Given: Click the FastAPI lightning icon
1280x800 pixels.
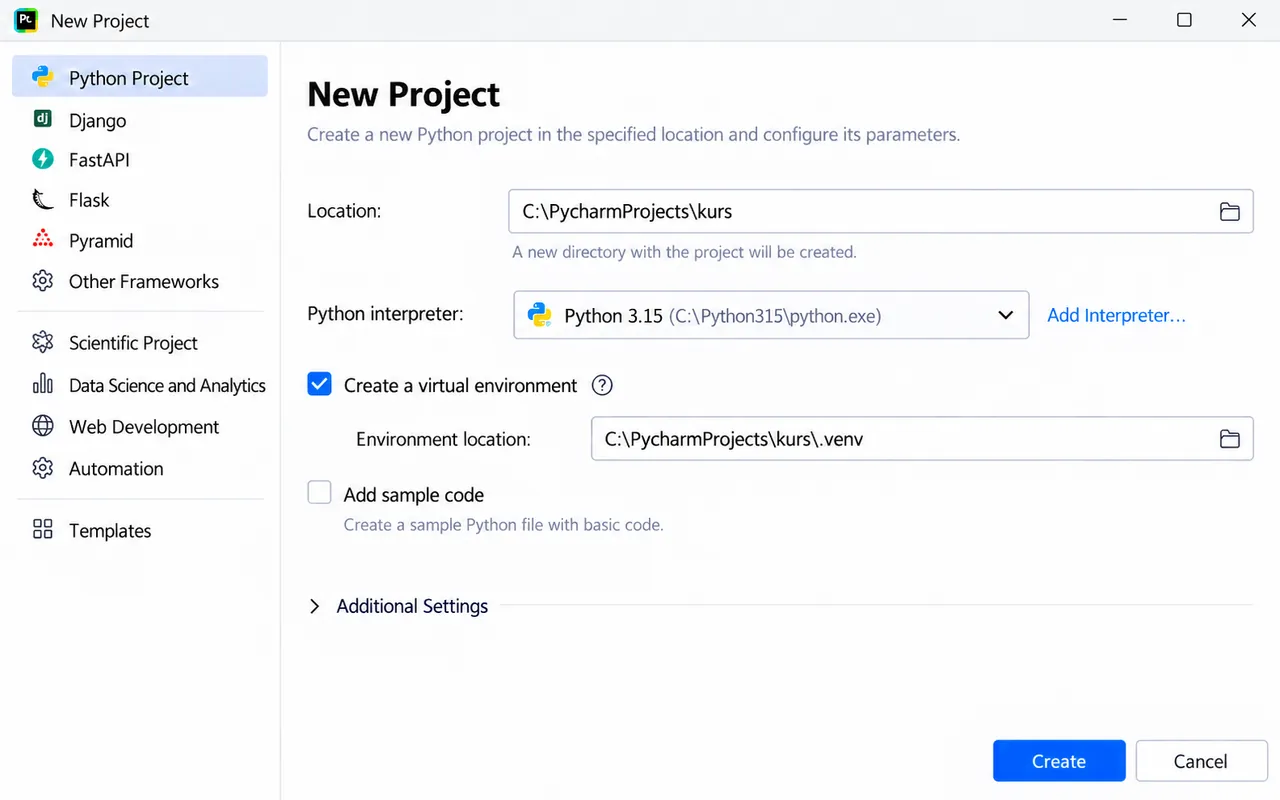Looking at the screenshot, I should pos(42,159).
